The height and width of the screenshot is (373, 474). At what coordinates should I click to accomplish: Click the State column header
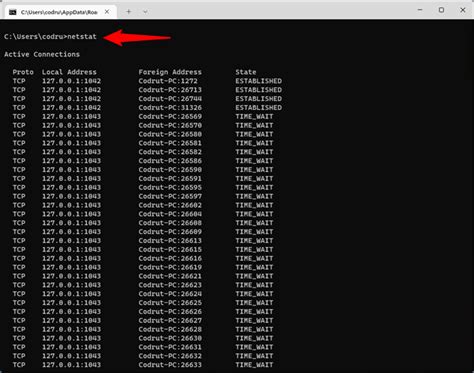click(246, 72)
